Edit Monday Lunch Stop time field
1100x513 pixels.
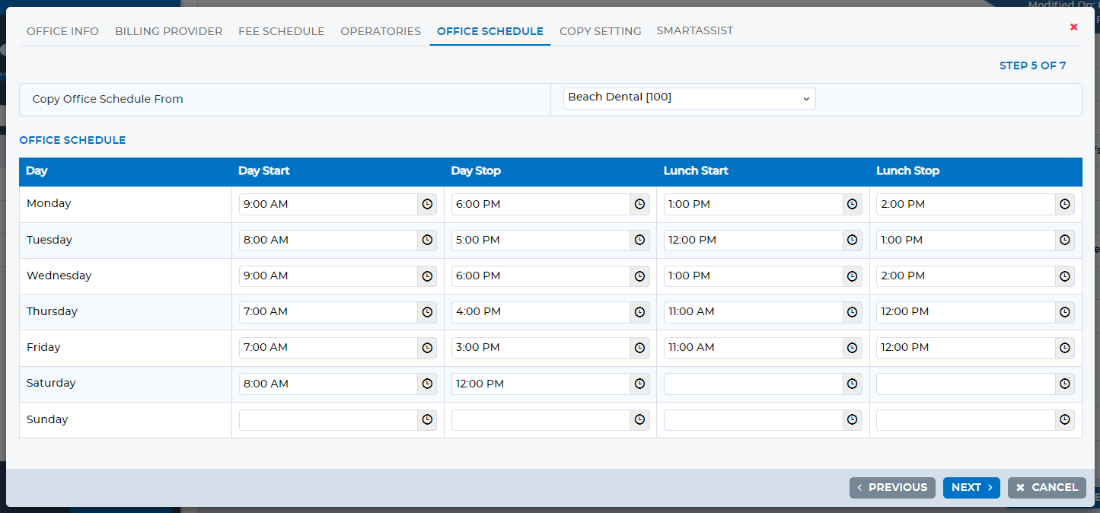pyautogui.click(x=966, y=204)
